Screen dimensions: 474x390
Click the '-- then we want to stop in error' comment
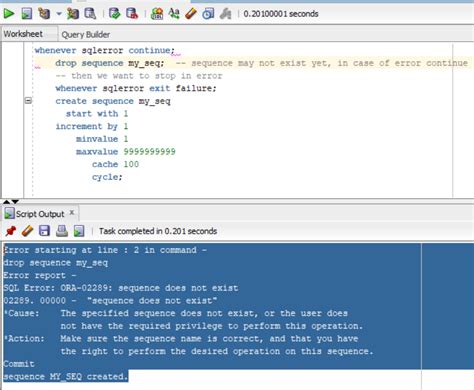pos(139,76)
